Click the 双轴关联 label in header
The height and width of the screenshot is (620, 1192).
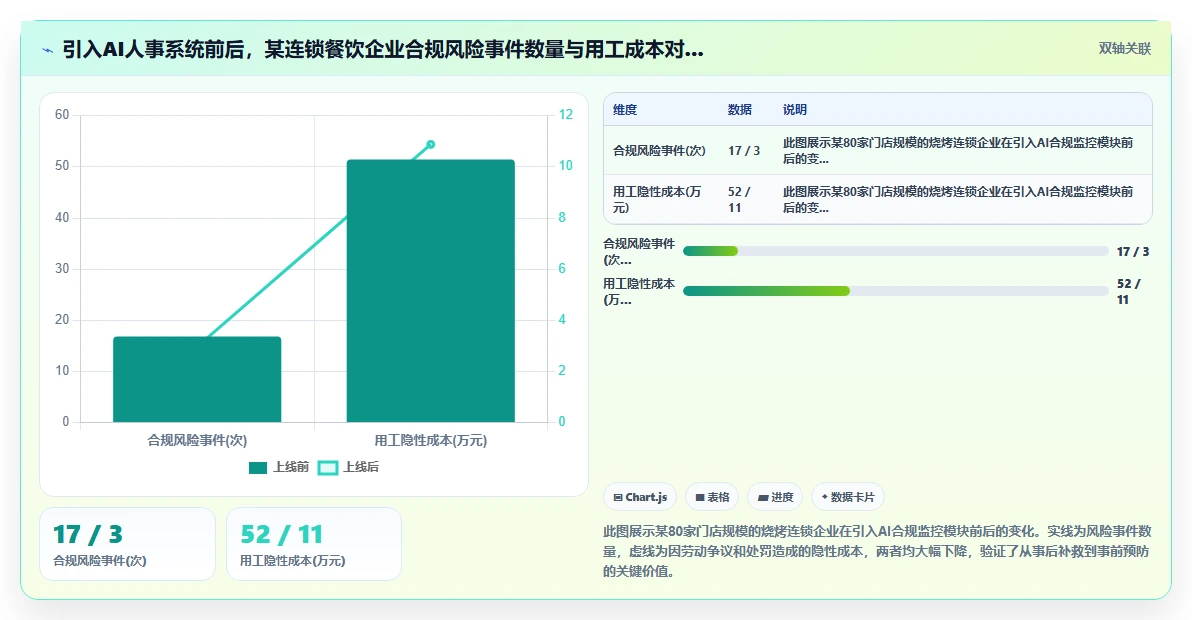[1124, 49]
